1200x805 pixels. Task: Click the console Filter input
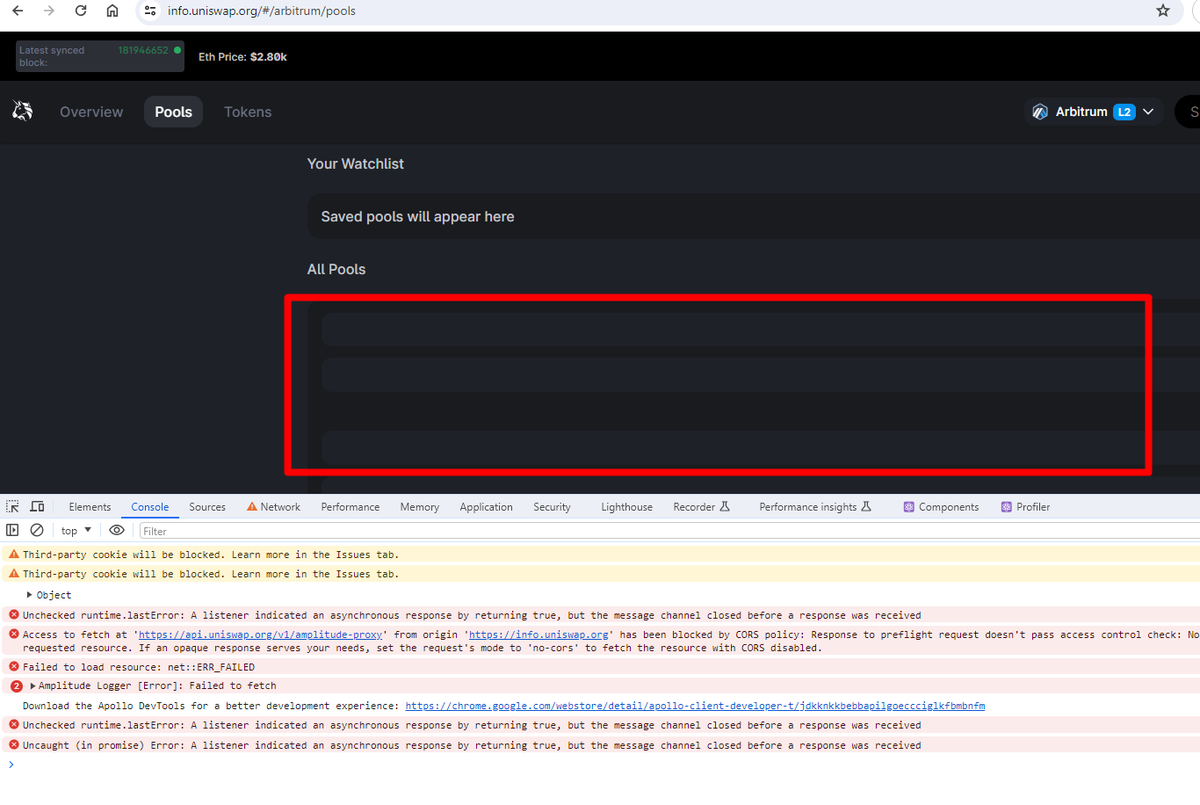(x=668, y=531)
